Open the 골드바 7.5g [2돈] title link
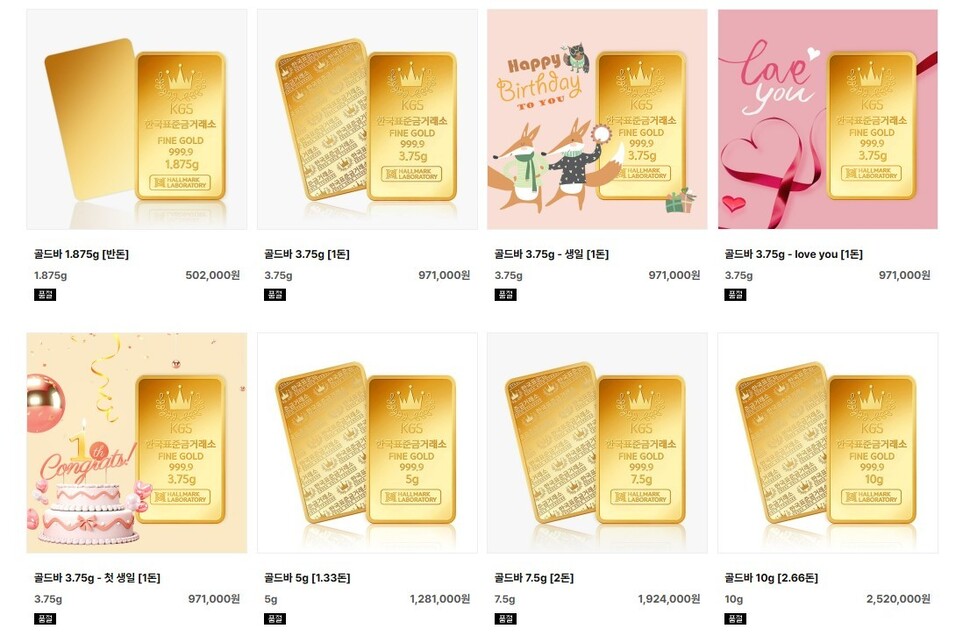 (x=534, y=578)
